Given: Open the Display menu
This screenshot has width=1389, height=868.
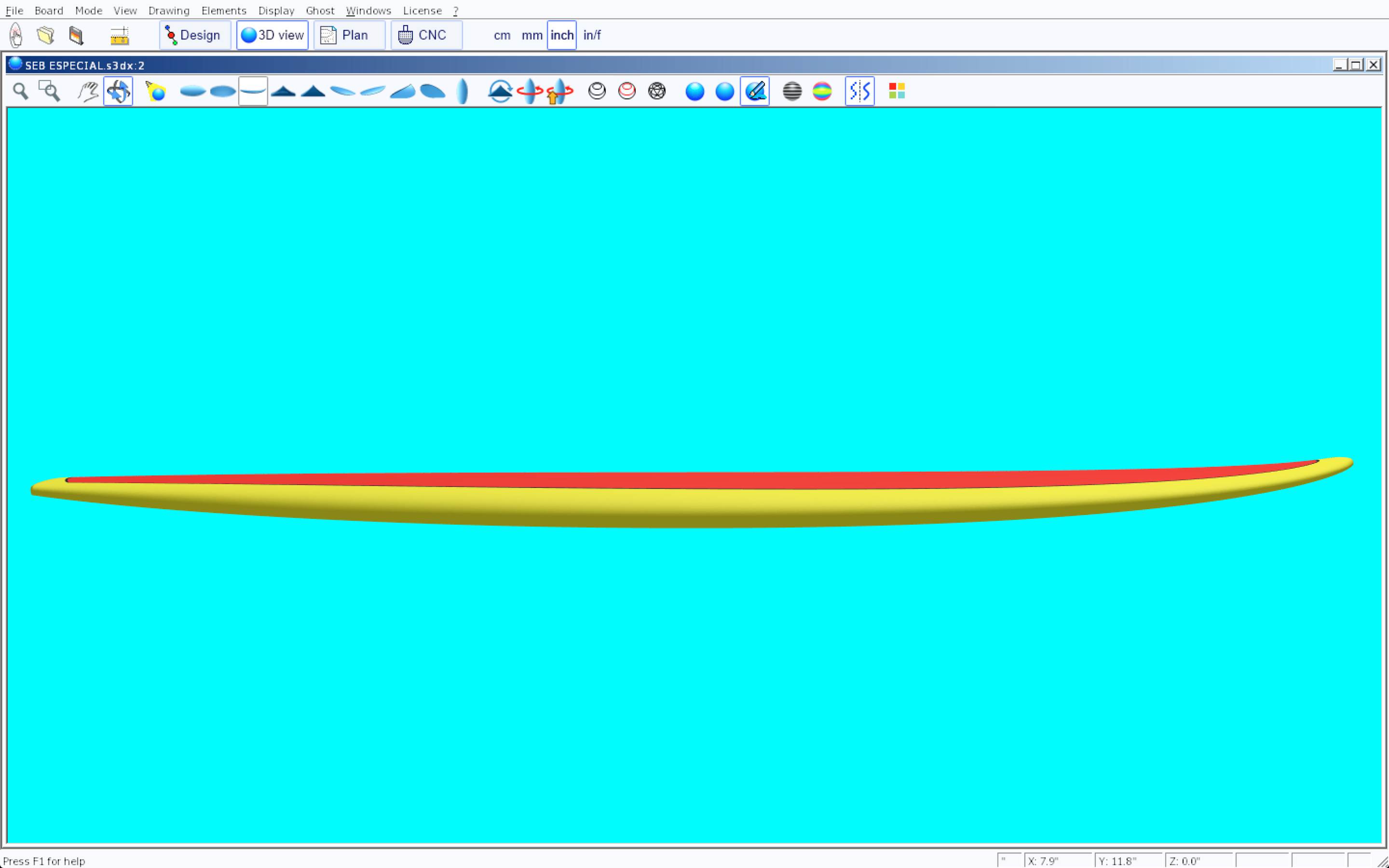Looking at the screenshot, I should point(276,11).
